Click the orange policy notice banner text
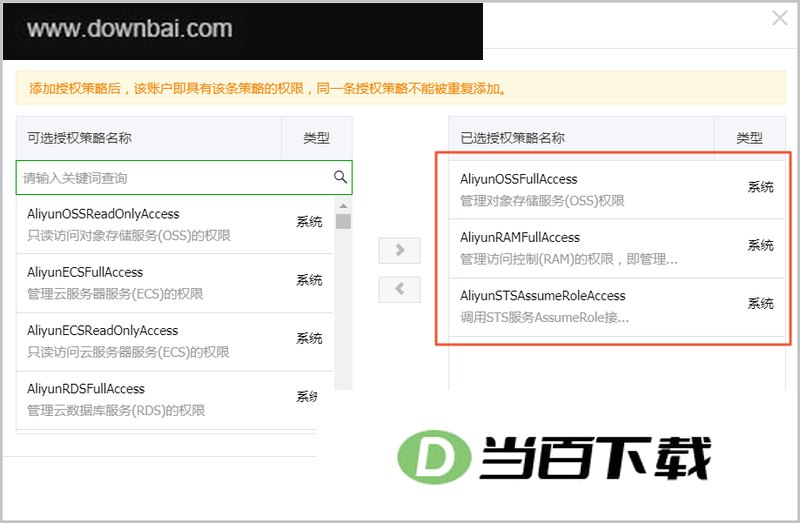The width and height of the screenshot is (800, 523). pyautogui.click(x=268, y=88)
